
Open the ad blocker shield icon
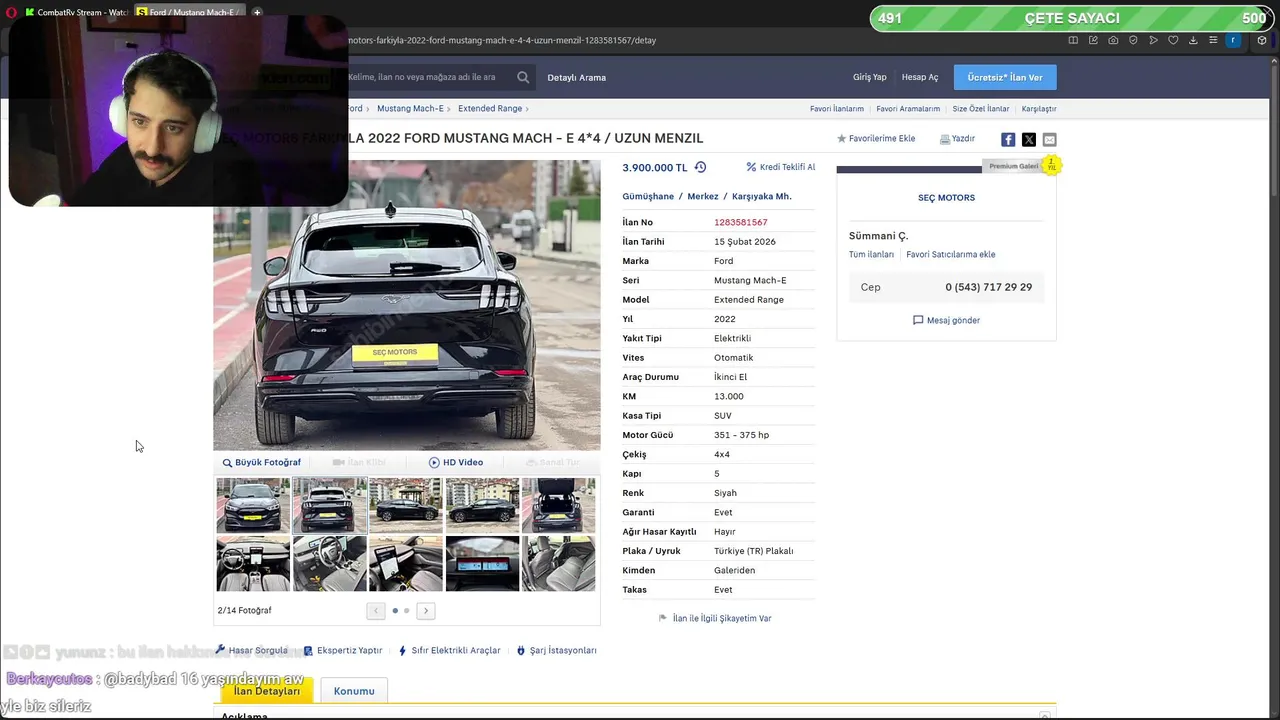pos(1133,40)
